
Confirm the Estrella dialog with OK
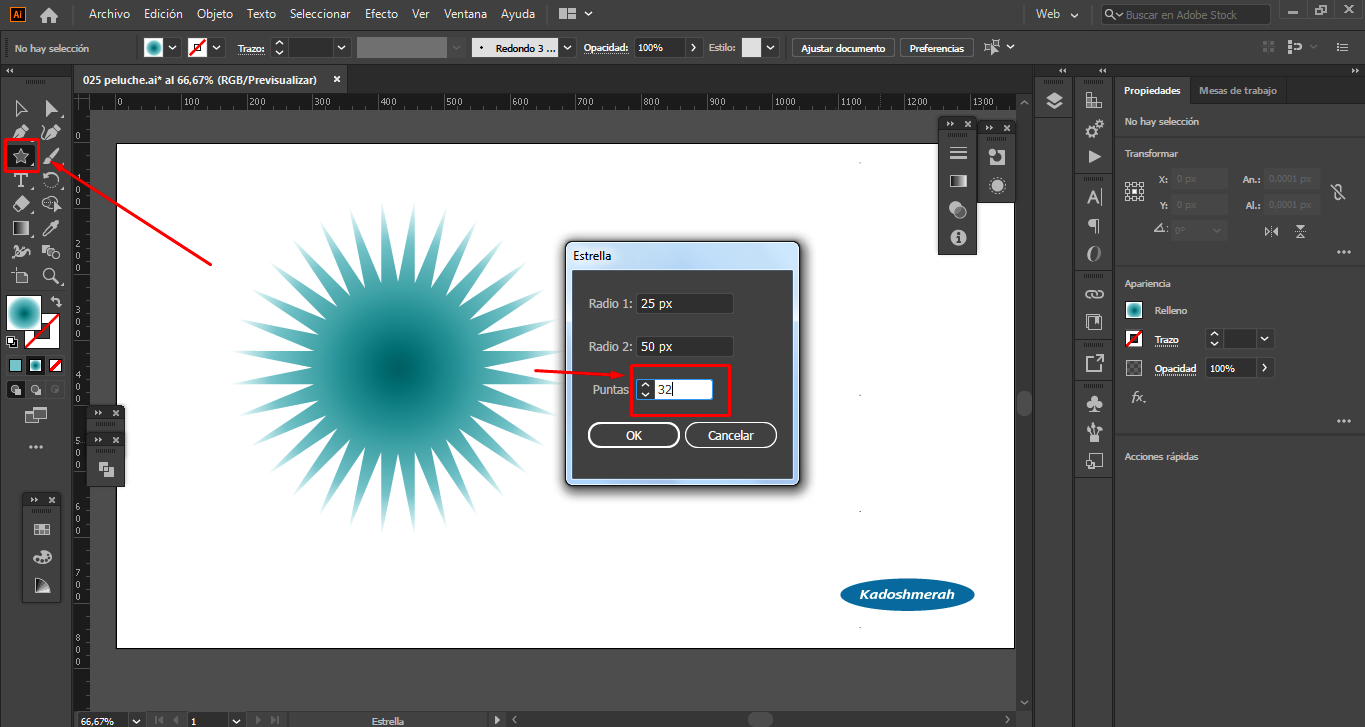[634, 435]
